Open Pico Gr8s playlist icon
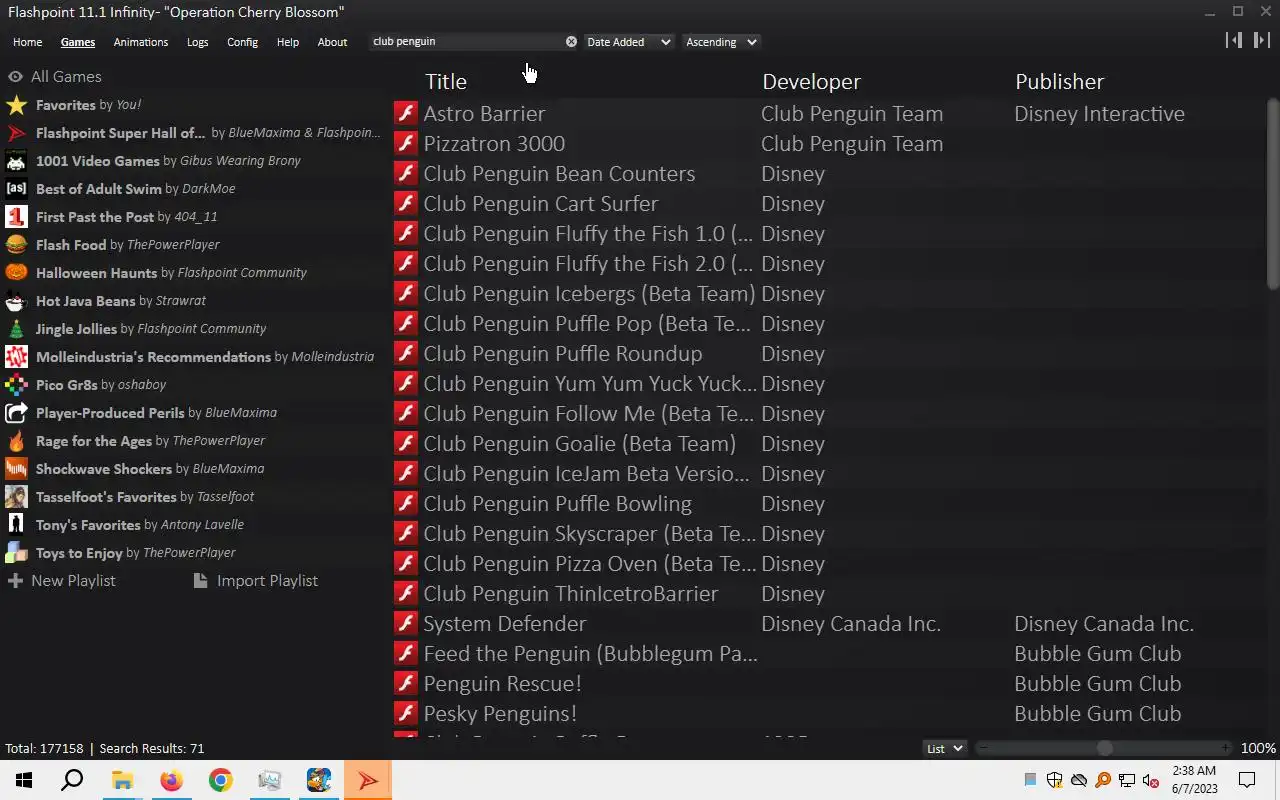1280x800 pixels. [x=16, y=385]
